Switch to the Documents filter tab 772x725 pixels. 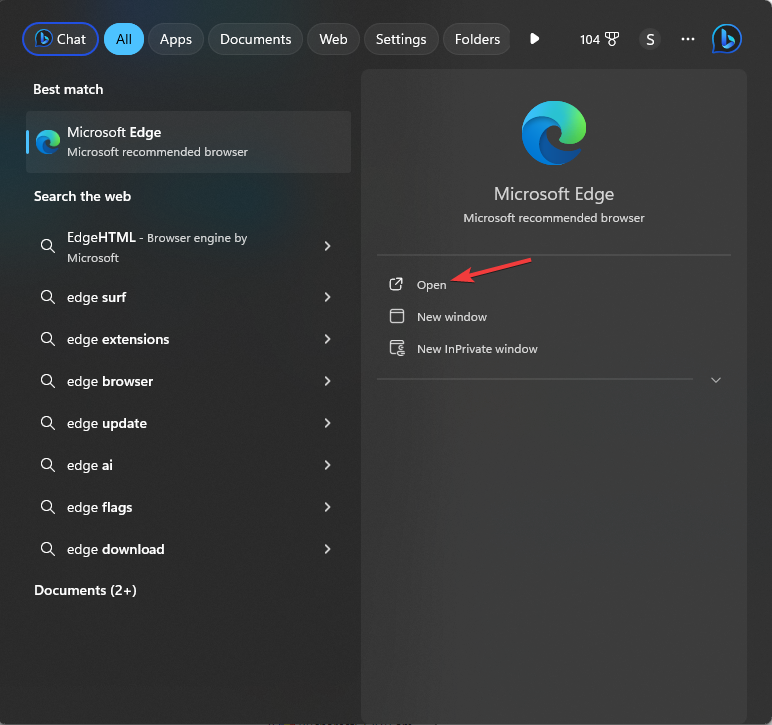click(255, 39)
